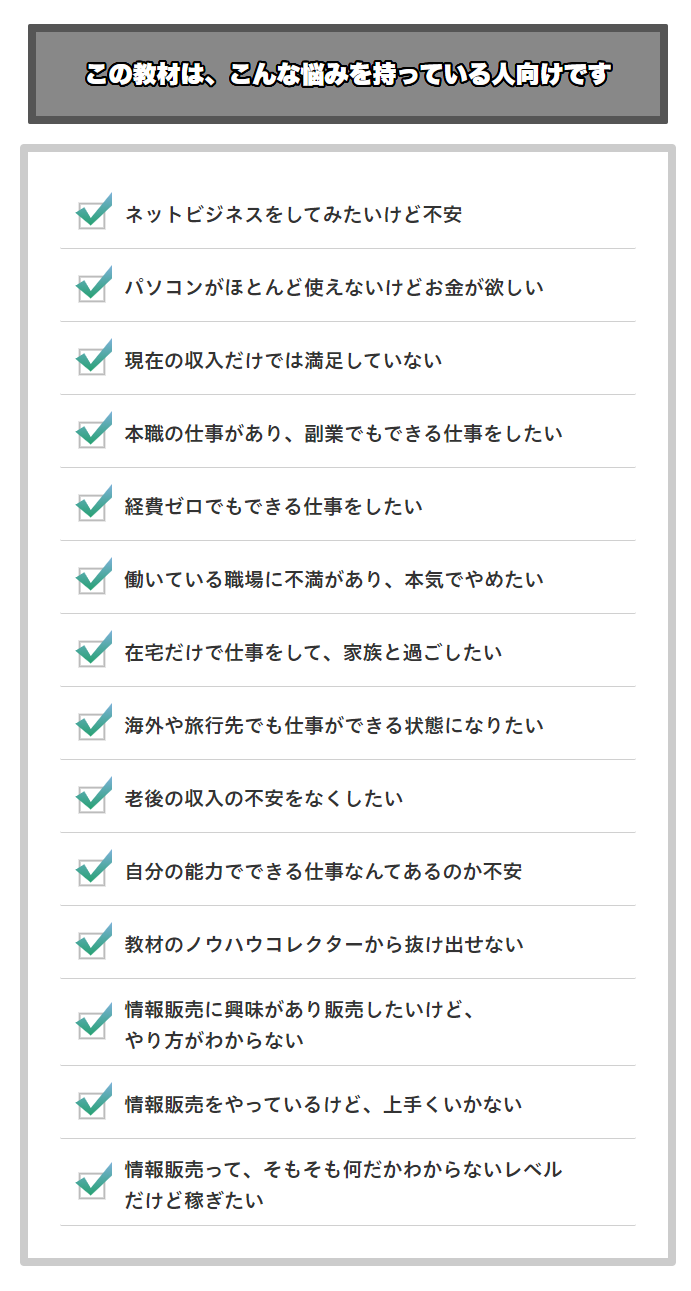Click checkmark beside 本職の仕事があり、副業でも
Screen dimensions: 691x1291
[x=94, y=430]
